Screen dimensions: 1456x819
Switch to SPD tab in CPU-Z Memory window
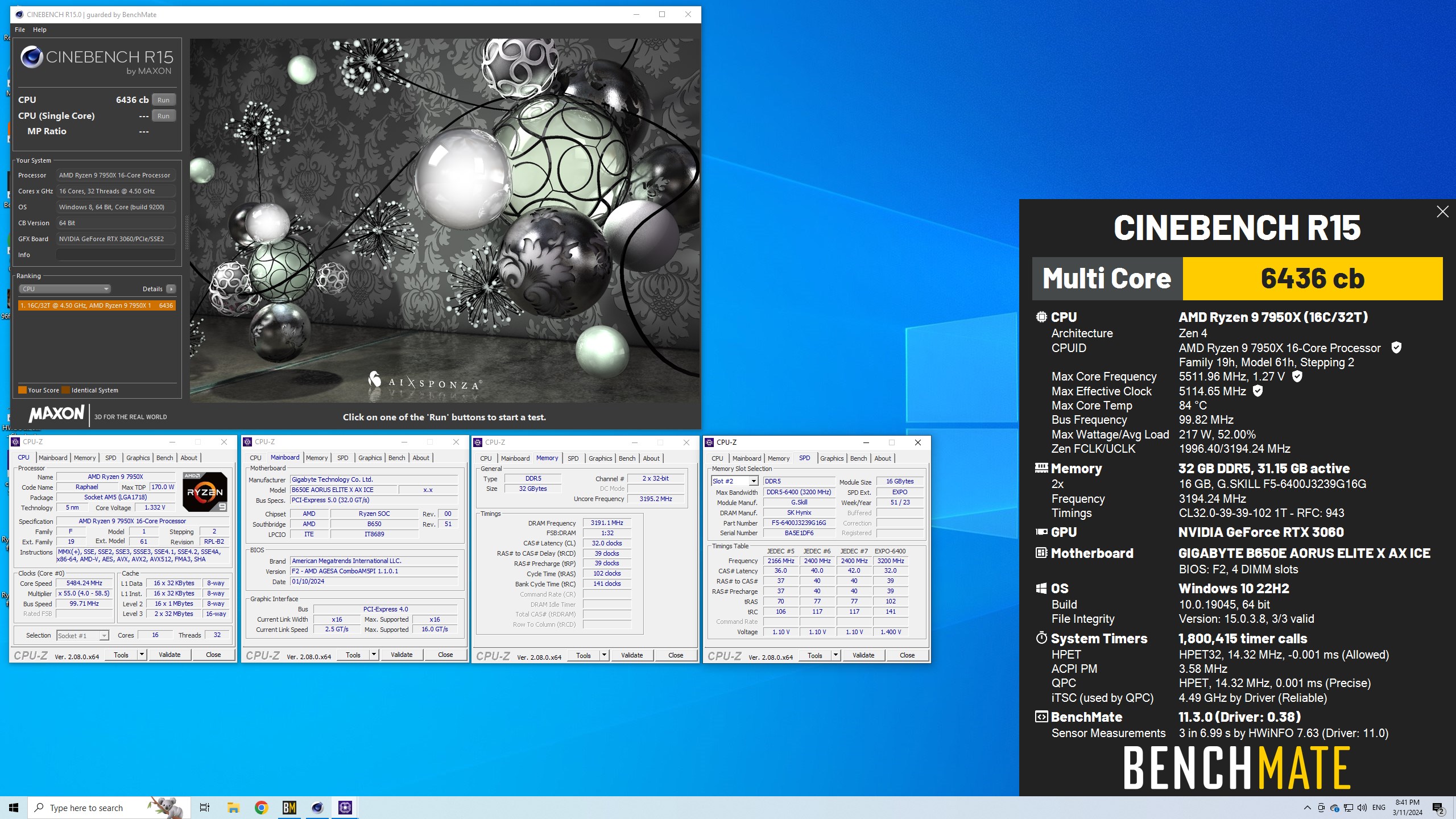click(573, 458)
